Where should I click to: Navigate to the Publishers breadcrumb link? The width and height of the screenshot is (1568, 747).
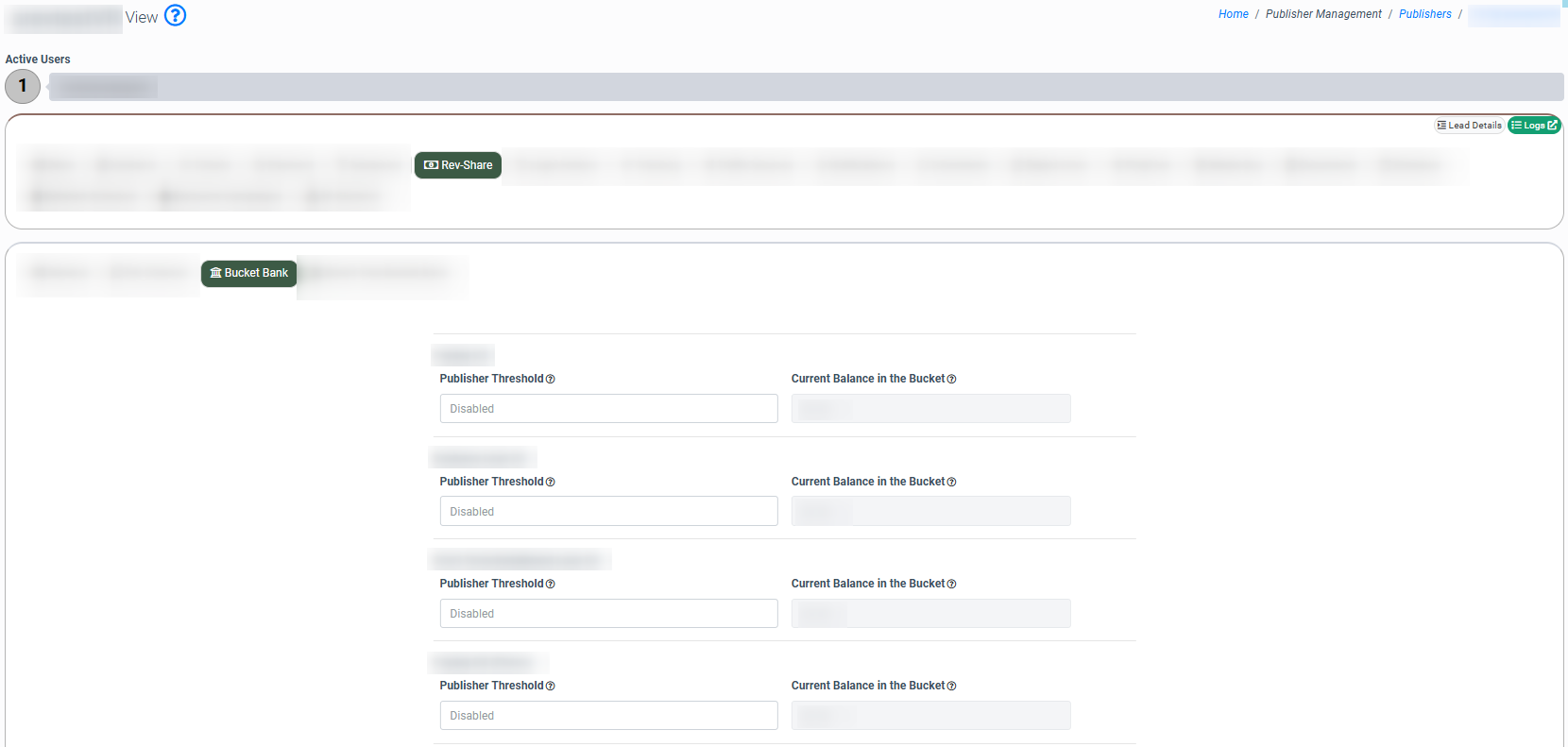pos(1424,14)
